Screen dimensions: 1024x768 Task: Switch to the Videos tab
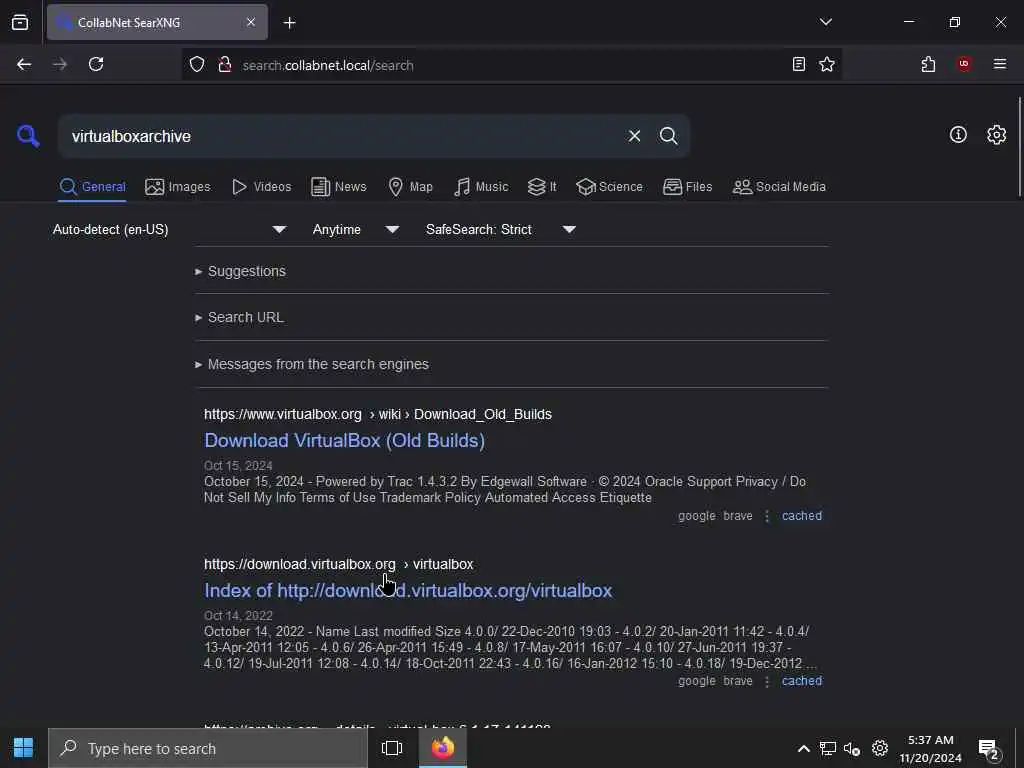261,187
